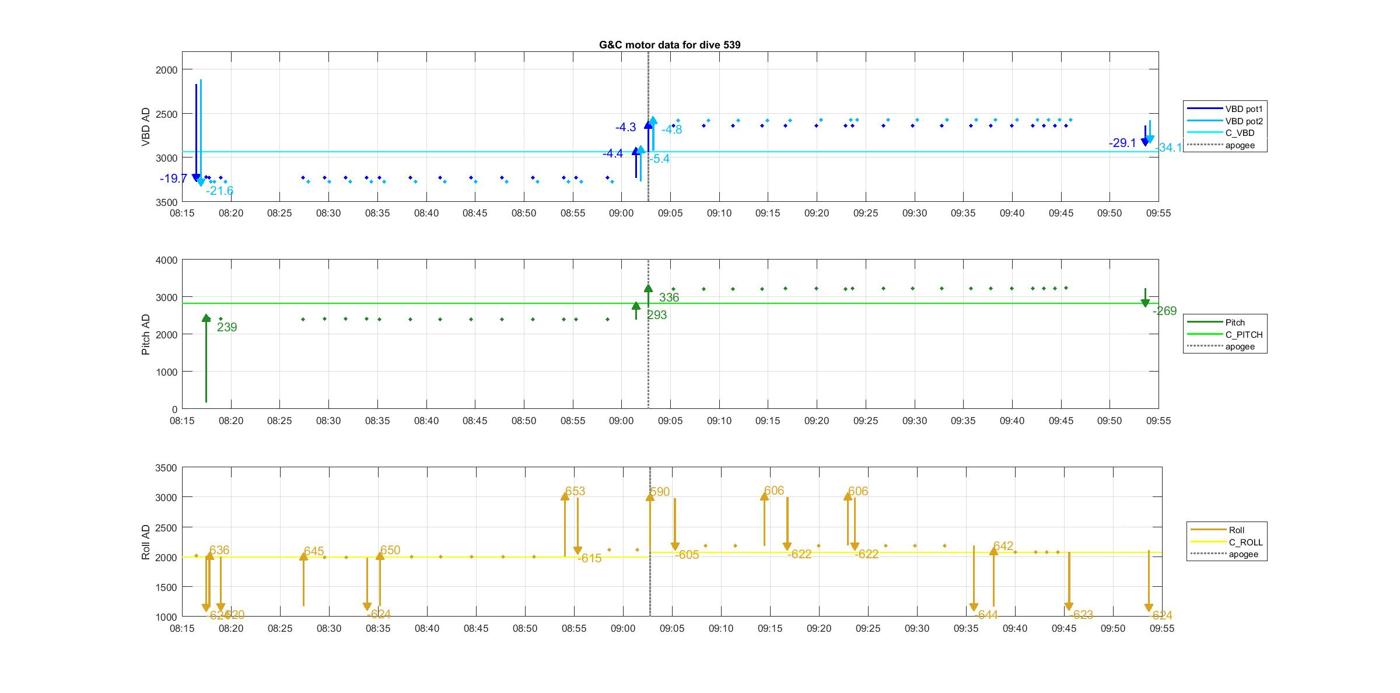Click the '-623' roll annotation
The image size is (1400, 693).
pyautogui.click(x=1081, y=615)
